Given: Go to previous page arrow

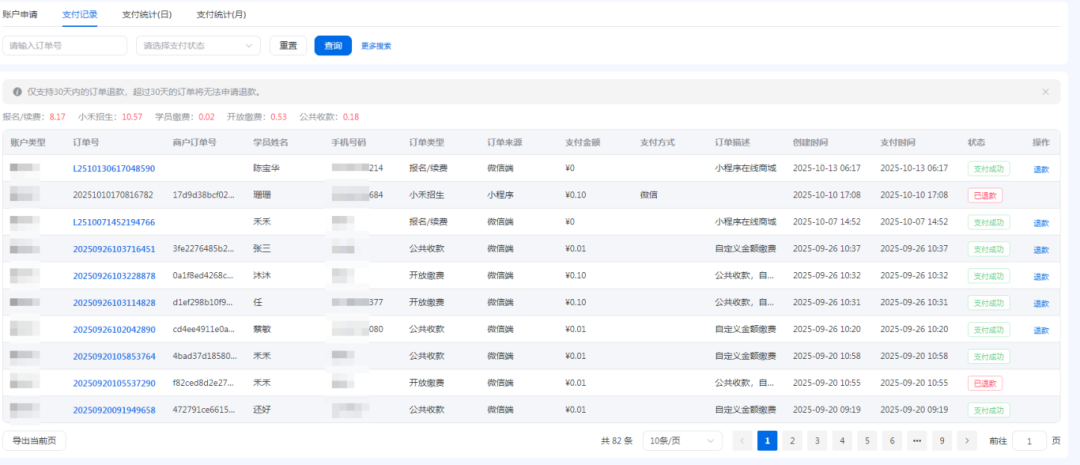Looking at the screenshot, I should [742, 440].
